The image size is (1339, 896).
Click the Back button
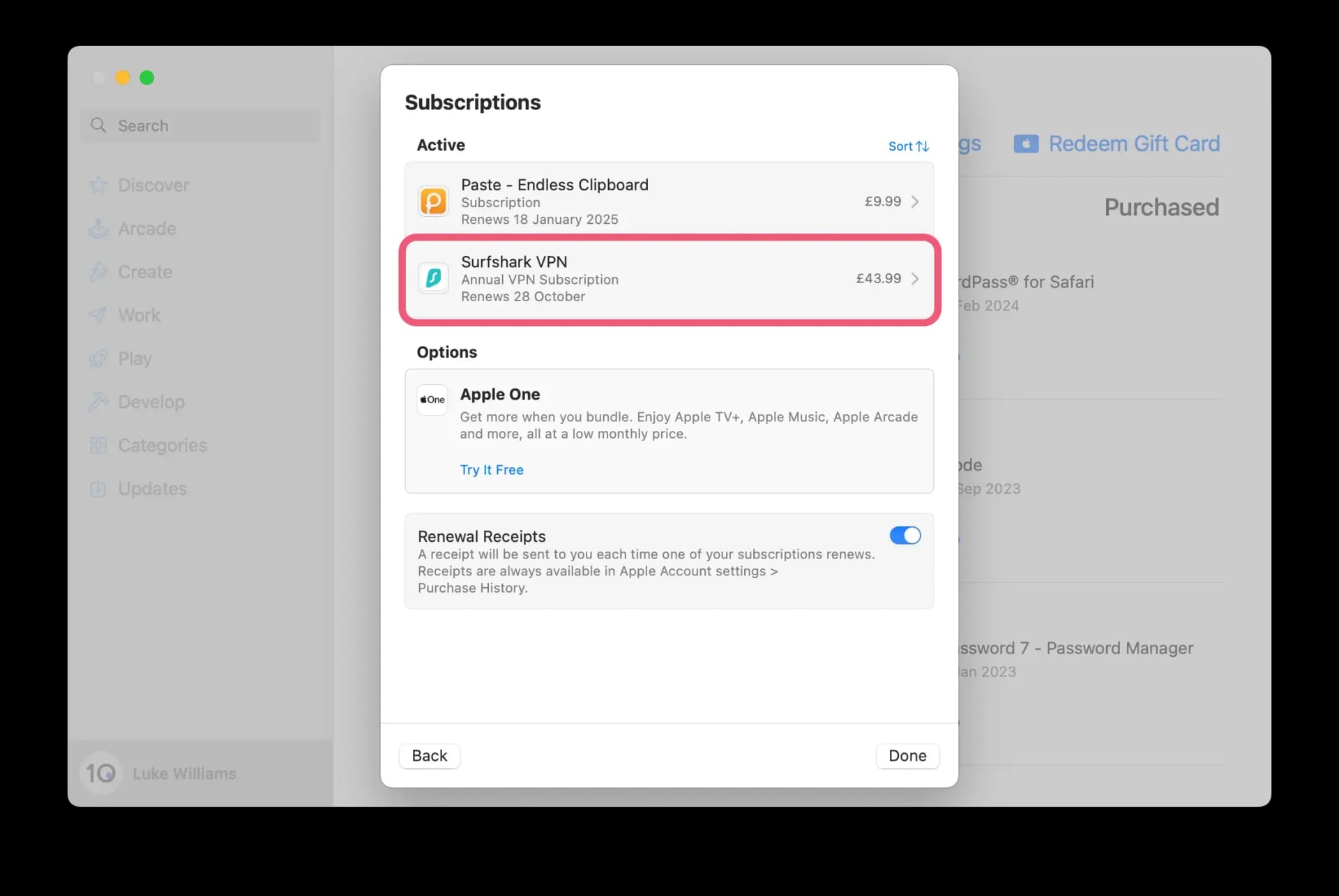pos(429,755)
